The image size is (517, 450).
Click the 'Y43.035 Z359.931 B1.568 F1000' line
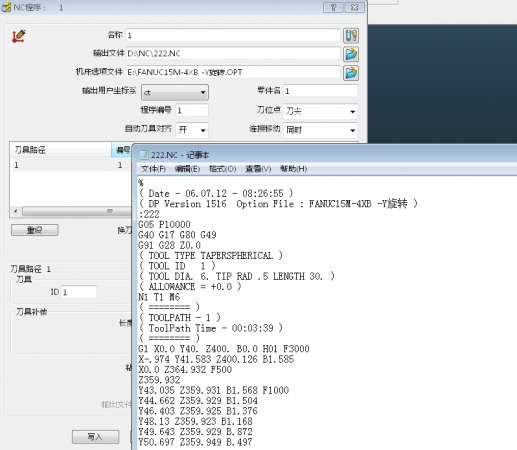[x=214, y=390]
